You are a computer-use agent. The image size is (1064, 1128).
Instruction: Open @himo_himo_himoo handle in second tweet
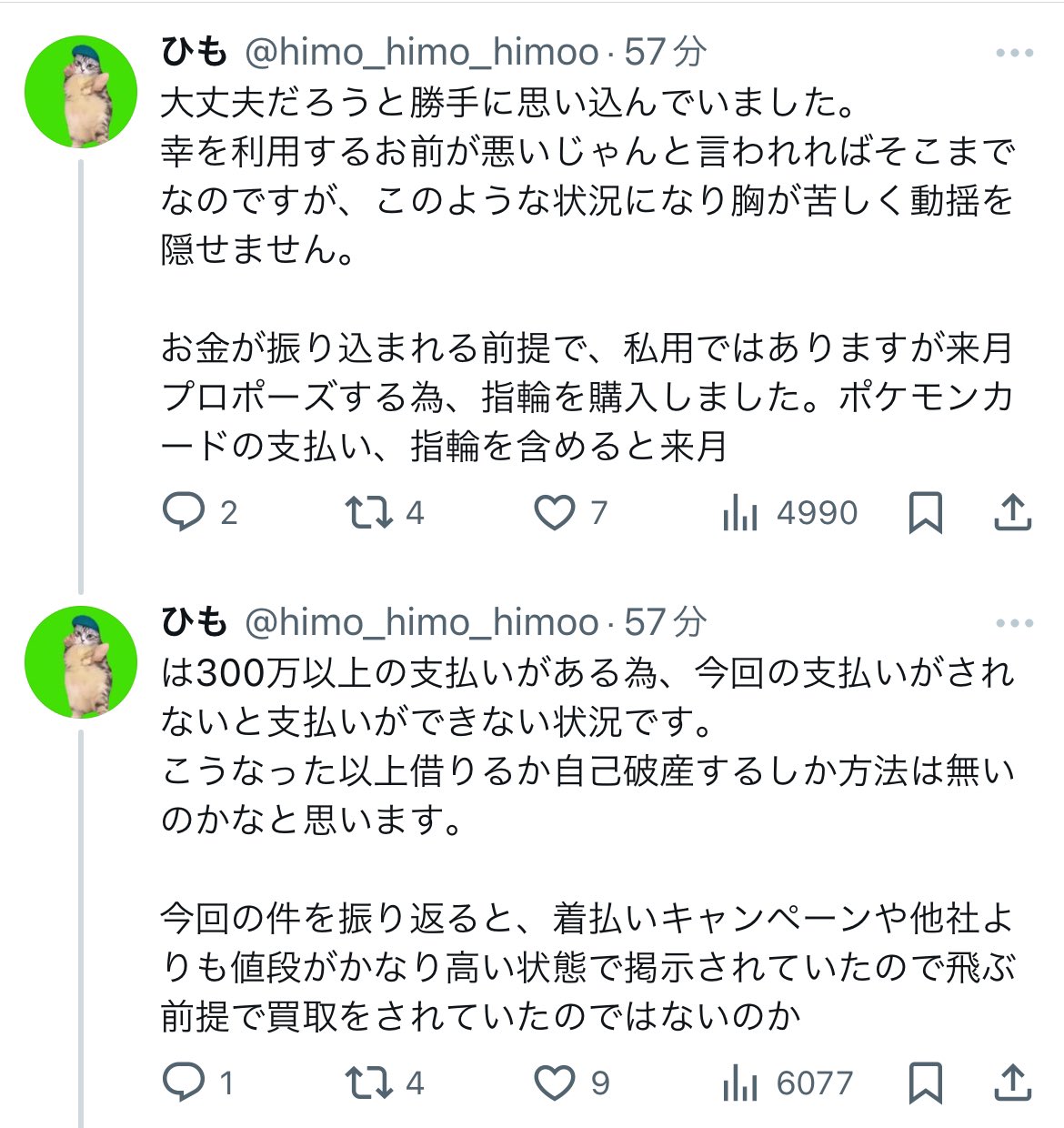tap(422, 623)
